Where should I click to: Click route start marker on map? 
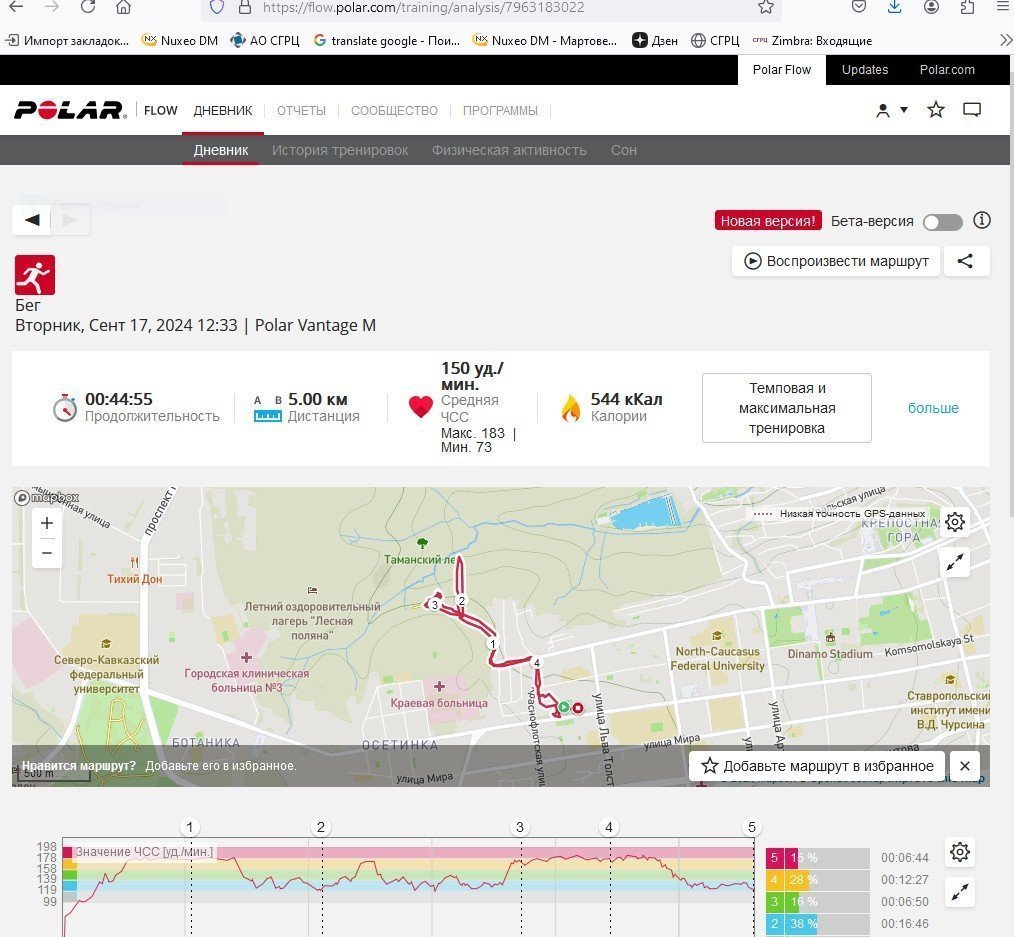(x=564, y=707)
